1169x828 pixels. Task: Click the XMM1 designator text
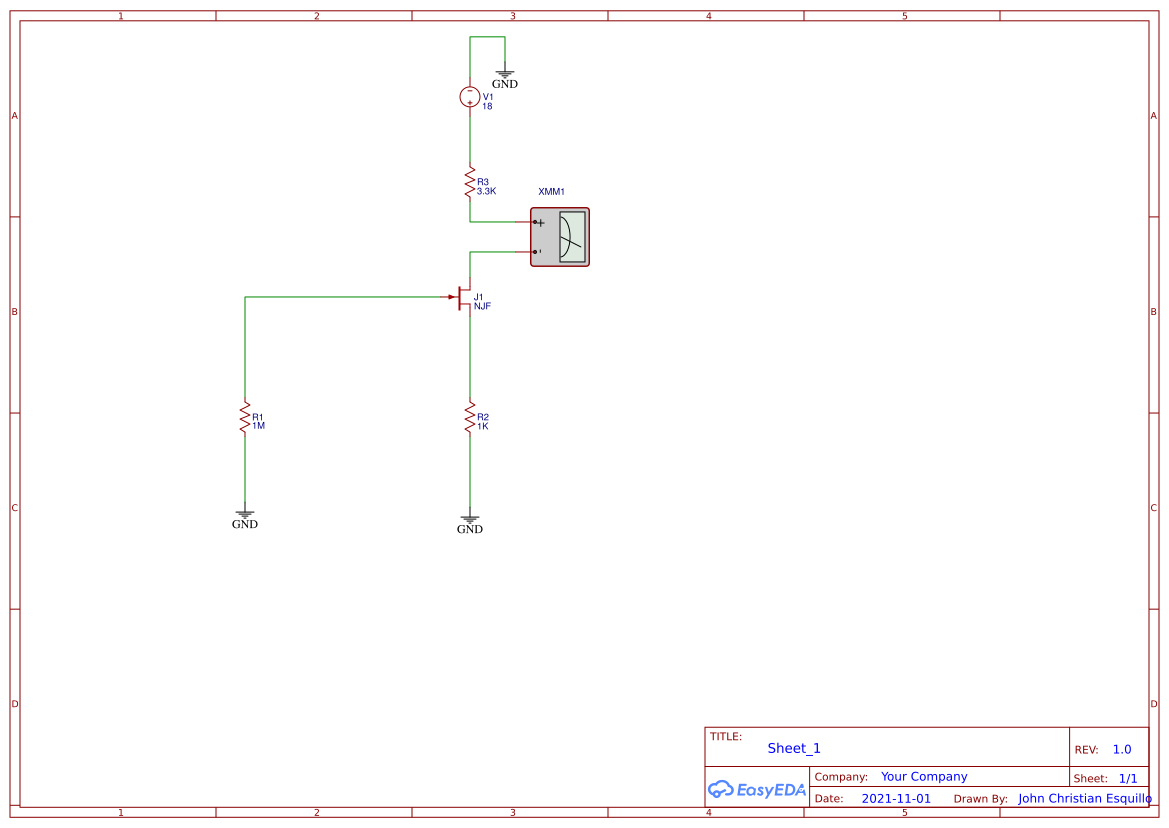[552, 192]
